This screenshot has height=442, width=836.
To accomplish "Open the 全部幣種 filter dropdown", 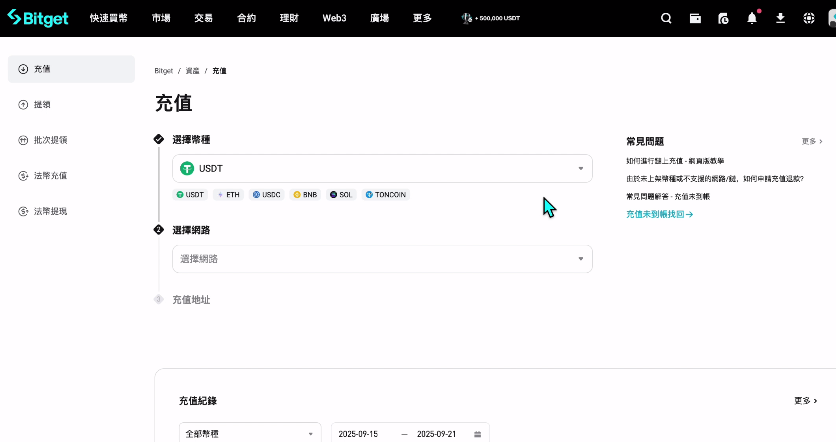I will (249, 434).
